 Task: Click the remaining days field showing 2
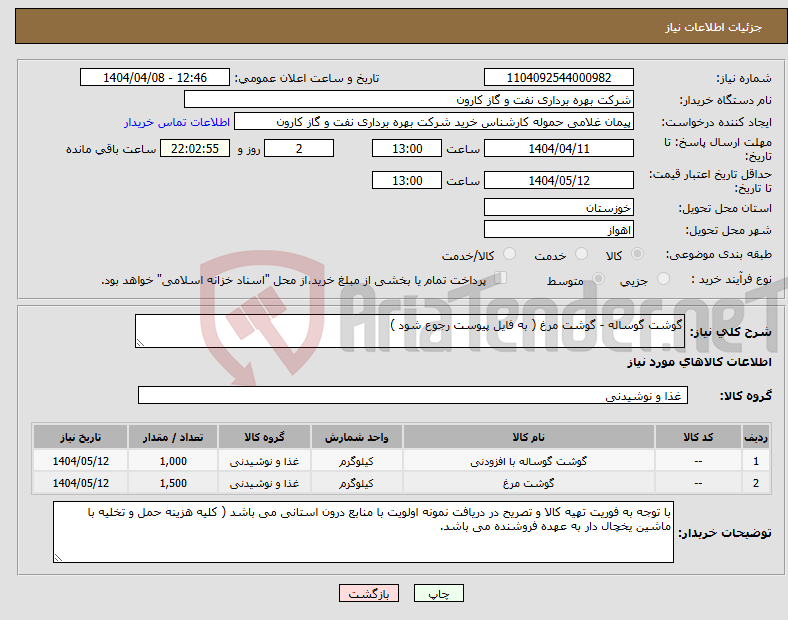click(299, 149)
